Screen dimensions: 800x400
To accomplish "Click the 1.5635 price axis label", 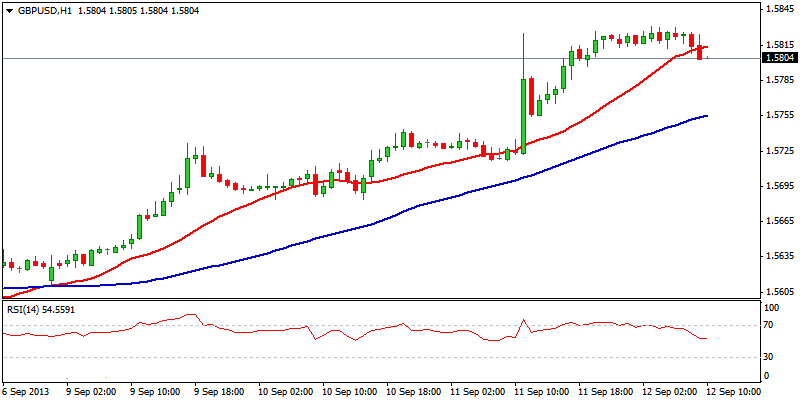I will 781,257.
